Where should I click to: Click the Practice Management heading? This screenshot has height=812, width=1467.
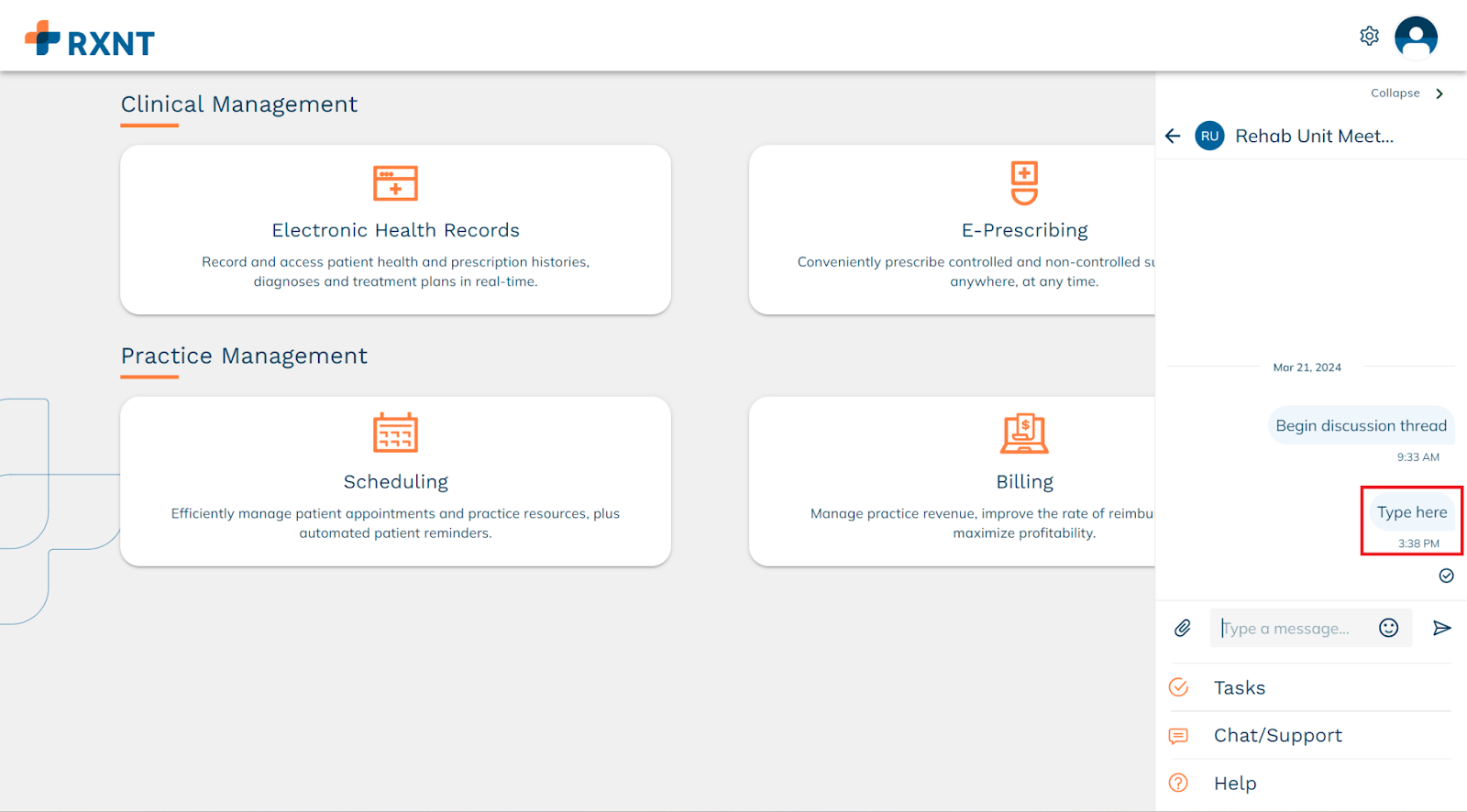[x=244, y=356]
